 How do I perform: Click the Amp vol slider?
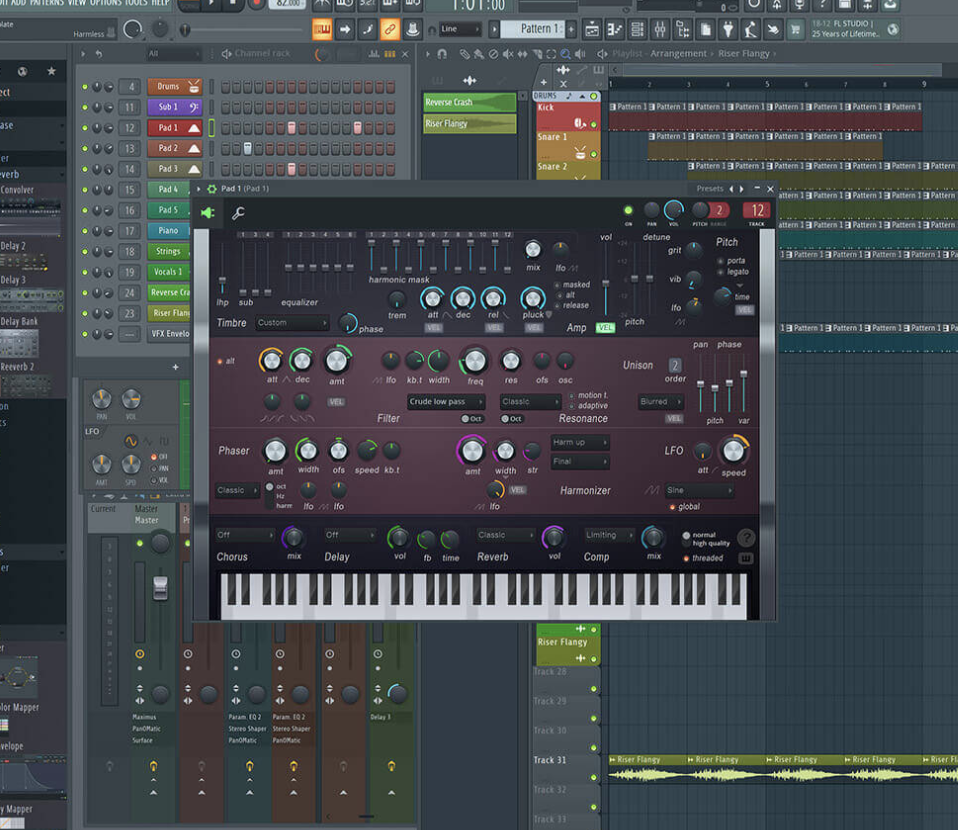605,284
